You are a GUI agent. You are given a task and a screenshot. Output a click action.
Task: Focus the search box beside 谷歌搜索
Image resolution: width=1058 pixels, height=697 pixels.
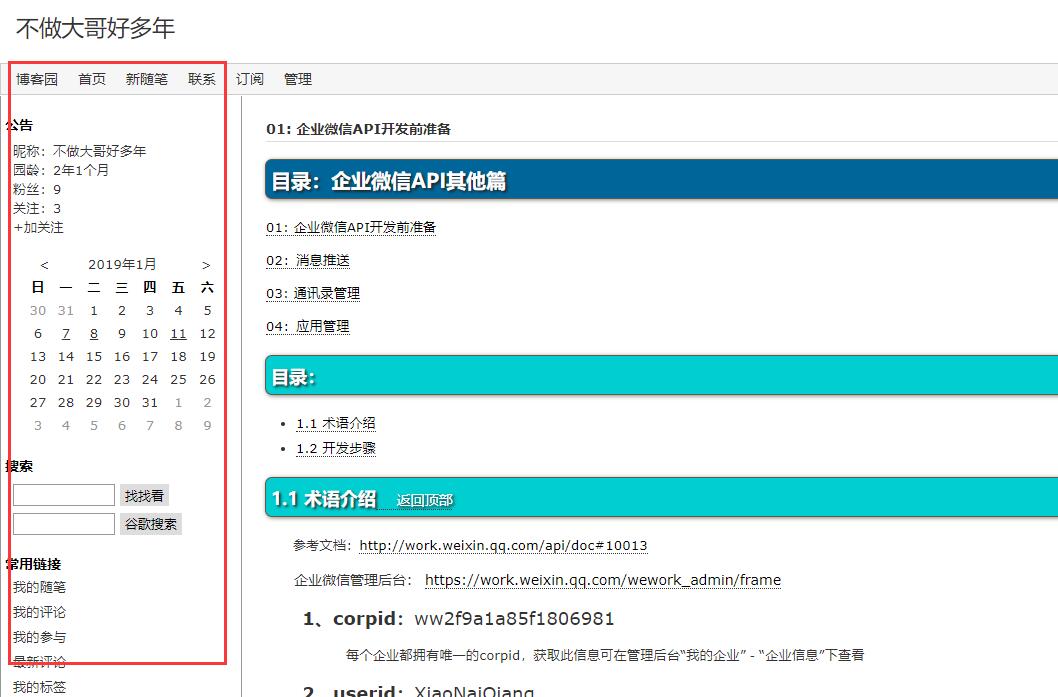(64, 524)
